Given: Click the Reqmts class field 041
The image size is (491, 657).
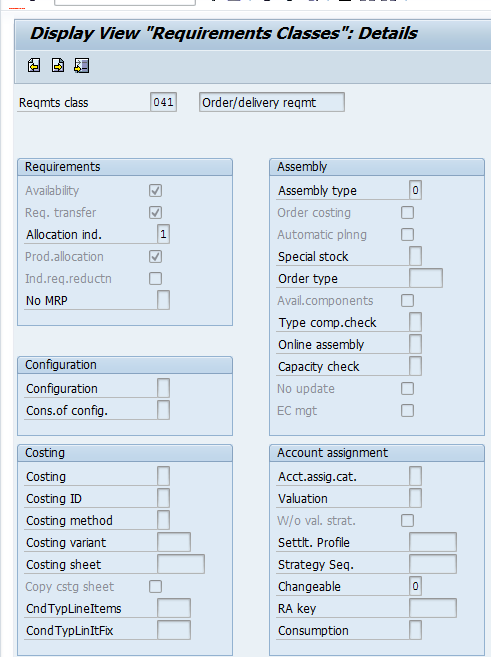Looking at the screenshot, I should (x=163, y=102).
